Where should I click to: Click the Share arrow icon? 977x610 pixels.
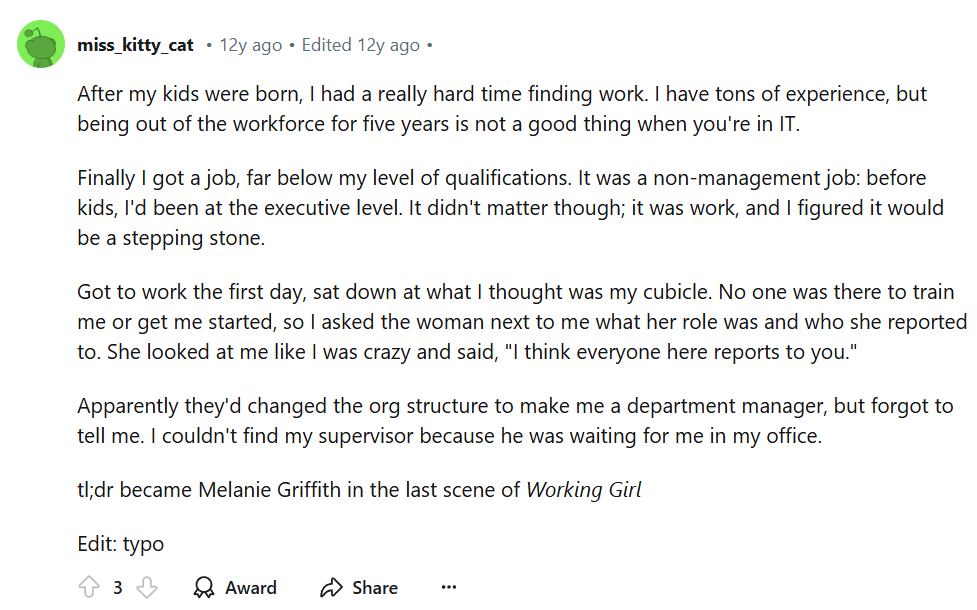tap(331, 587)
